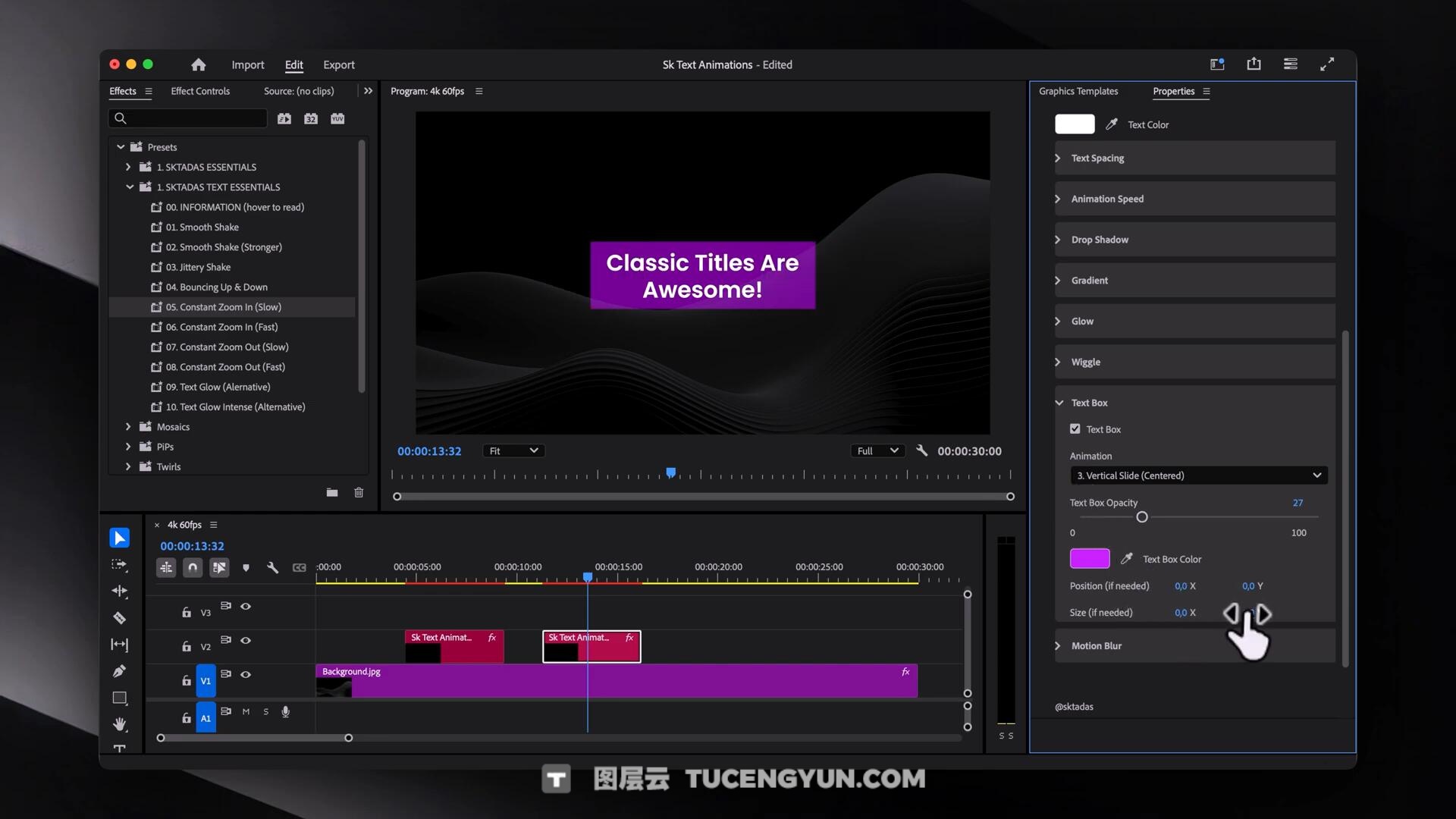Image resolution: width=1456 pixels, height=819 pixels.
Task: Click the trash icon in the Effects panel
Action: (x=359, y=493)
